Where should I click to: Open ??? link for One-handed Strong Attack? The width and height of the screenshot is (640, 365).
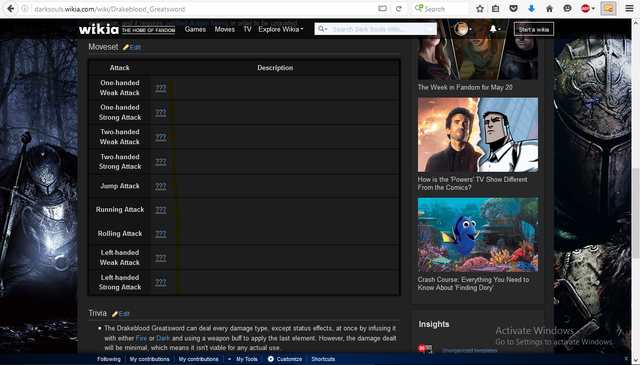(161, 112)
